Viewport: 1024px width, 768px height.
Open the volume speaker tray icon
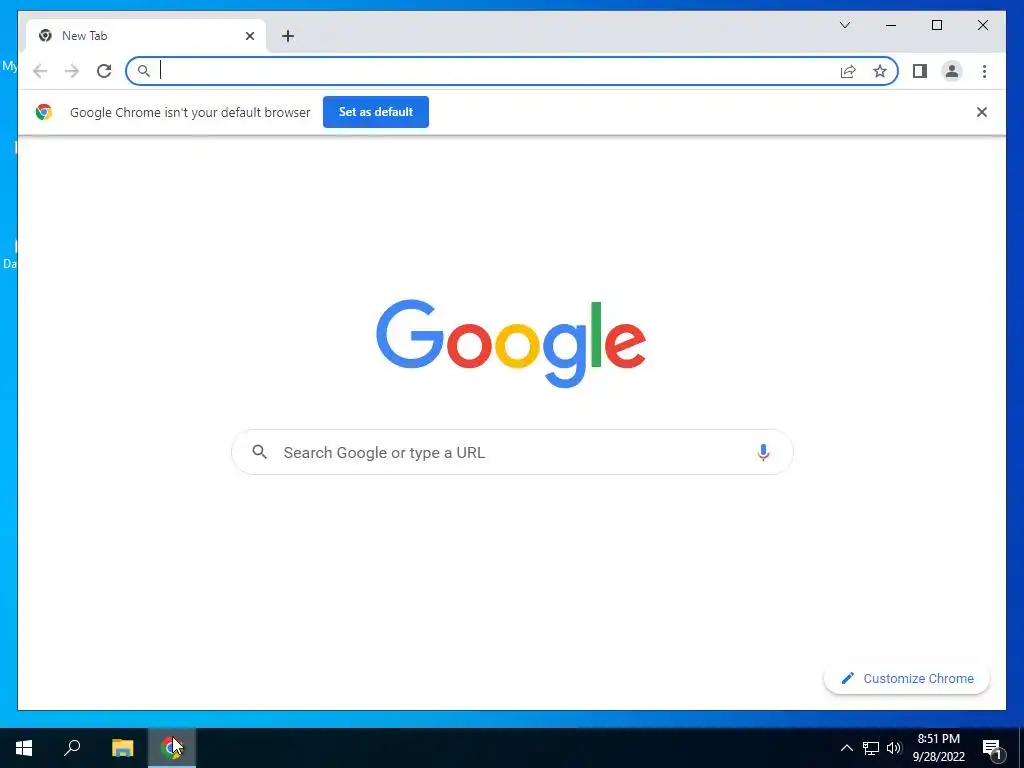click(x=894, y=748)
